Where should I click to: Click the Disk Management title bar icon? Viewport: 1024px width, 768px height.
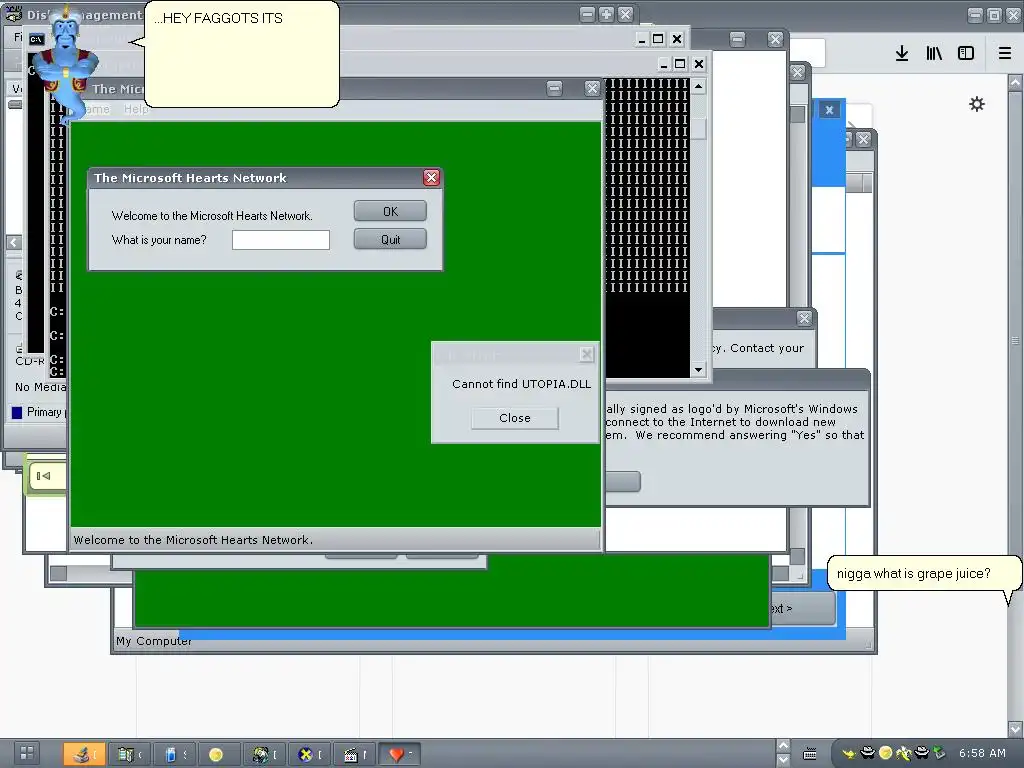click(13, 14)
